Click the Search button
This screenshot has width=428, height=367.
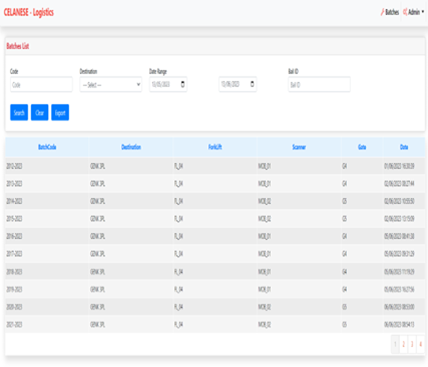19,113
